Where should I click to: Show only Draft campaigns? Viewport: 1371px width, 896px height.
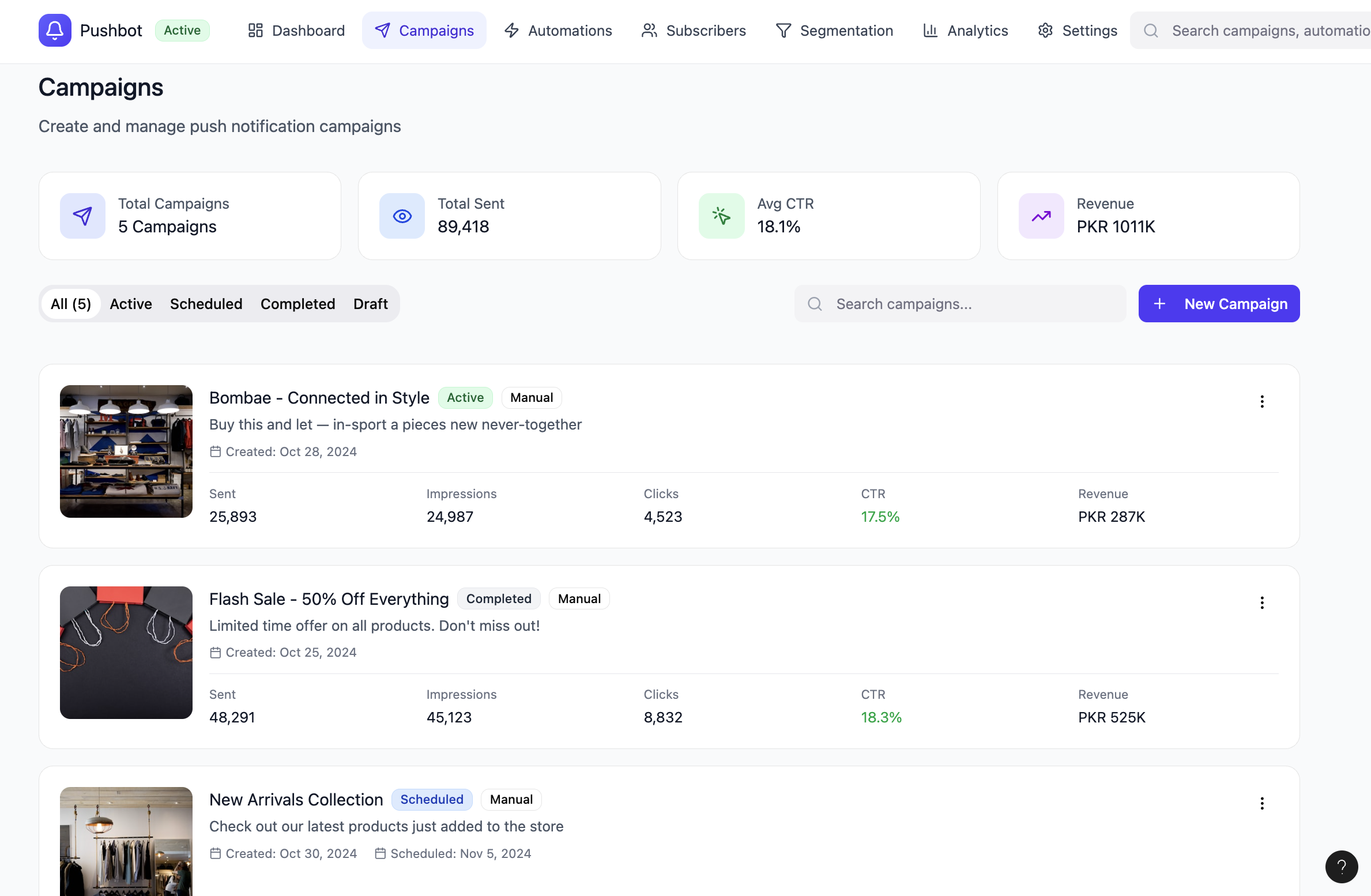tap(370, 304)
